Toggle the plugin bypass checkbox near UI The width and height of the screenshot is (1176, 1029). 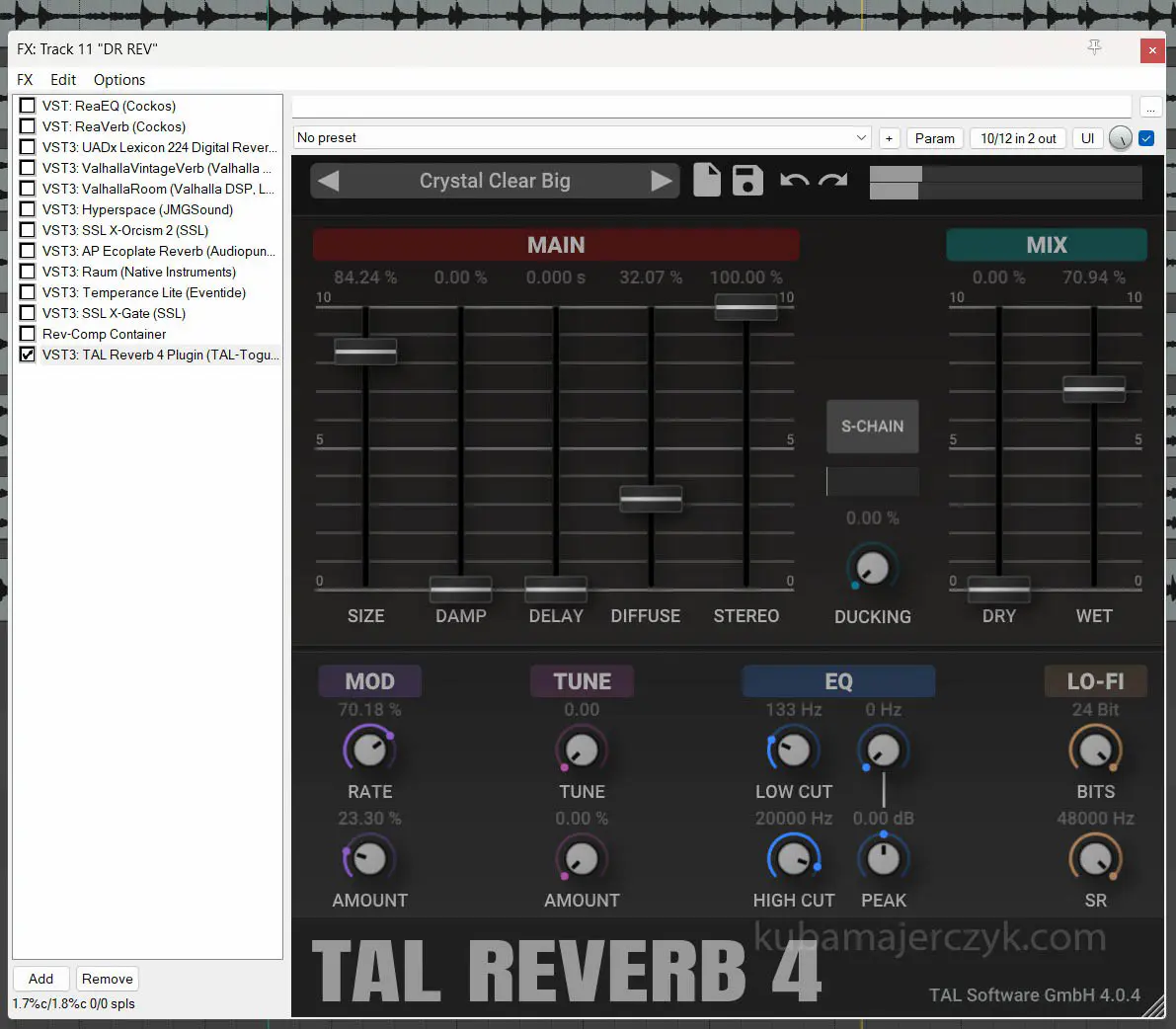click(1146, 138)
